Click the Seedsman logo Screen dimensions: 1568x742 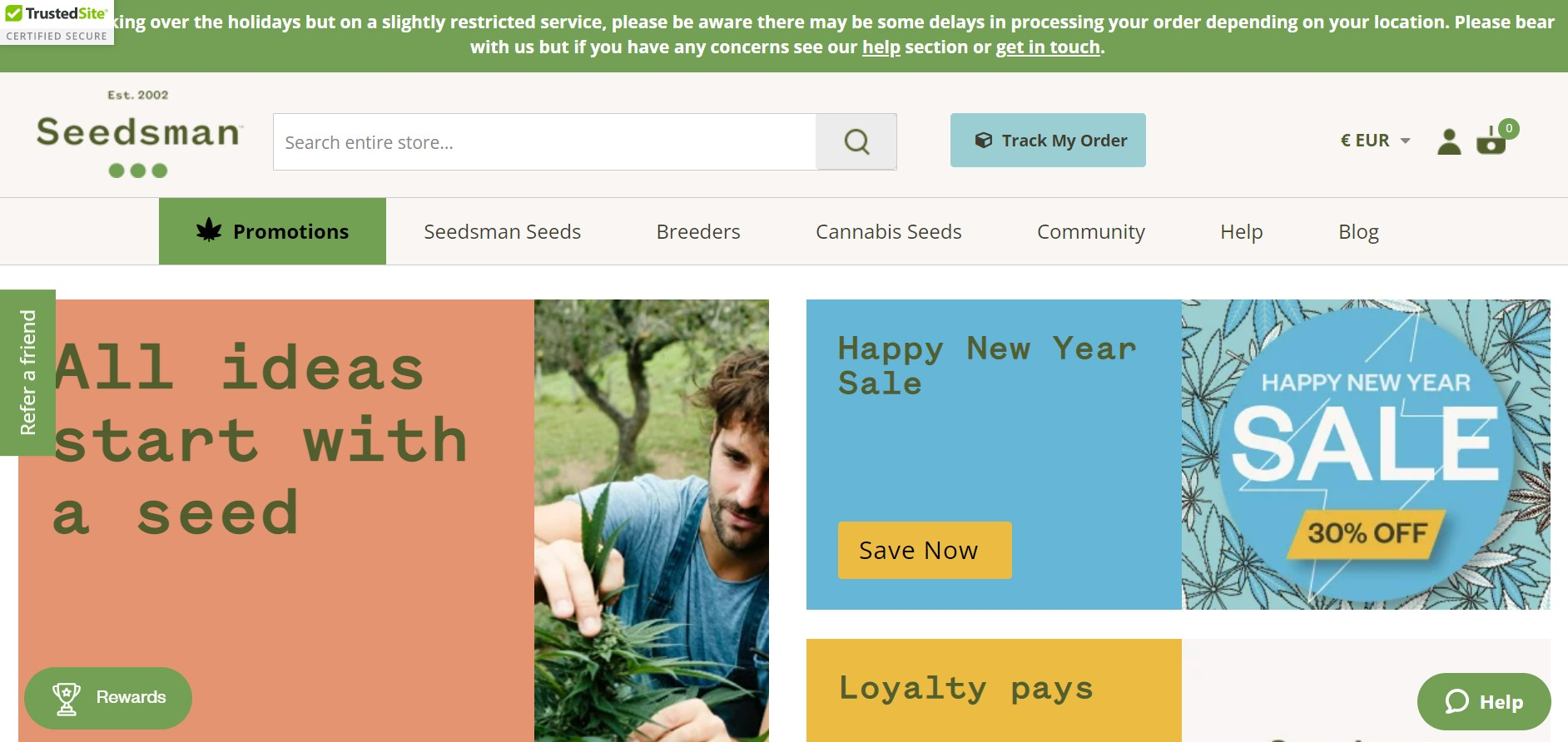(x=139, y=134)
